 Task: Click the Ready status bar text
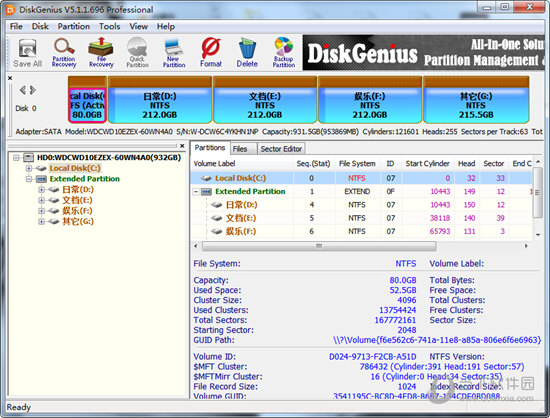pyautogui.click(x=19, y=407)
